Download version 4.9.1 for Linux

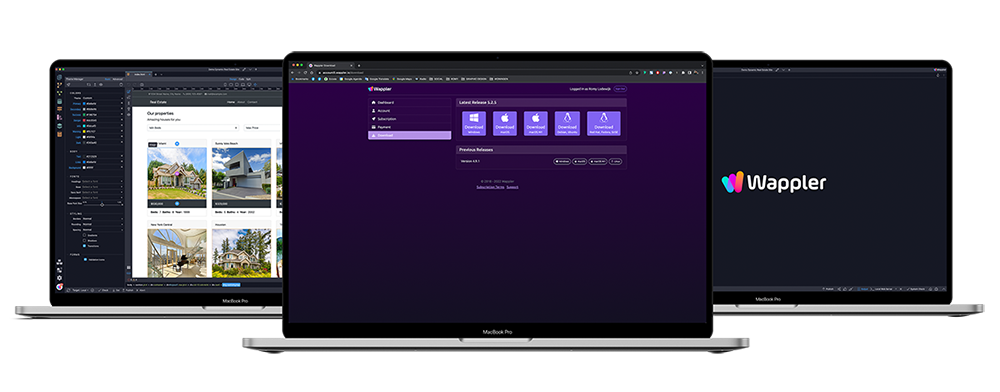coord(615,162)
